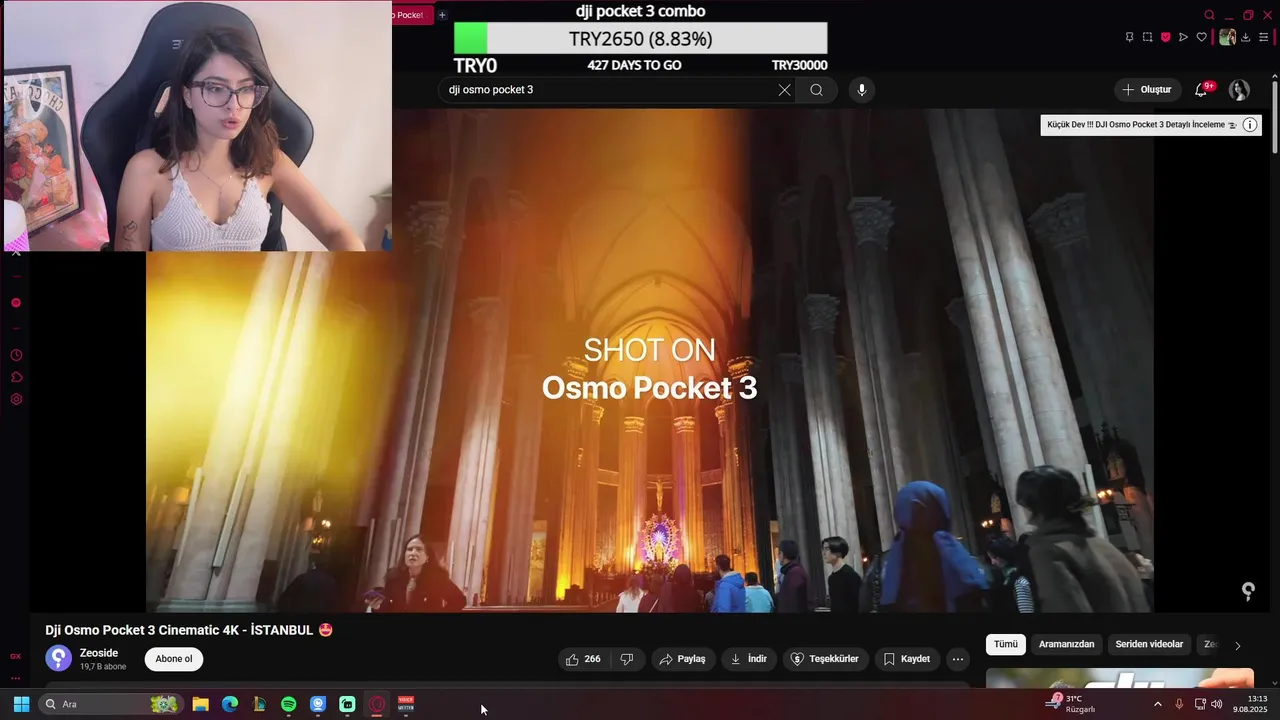This screenshot has height=720, width=1280.
Task: Subscribe with the Abone ol button
Action: point(174,659)
